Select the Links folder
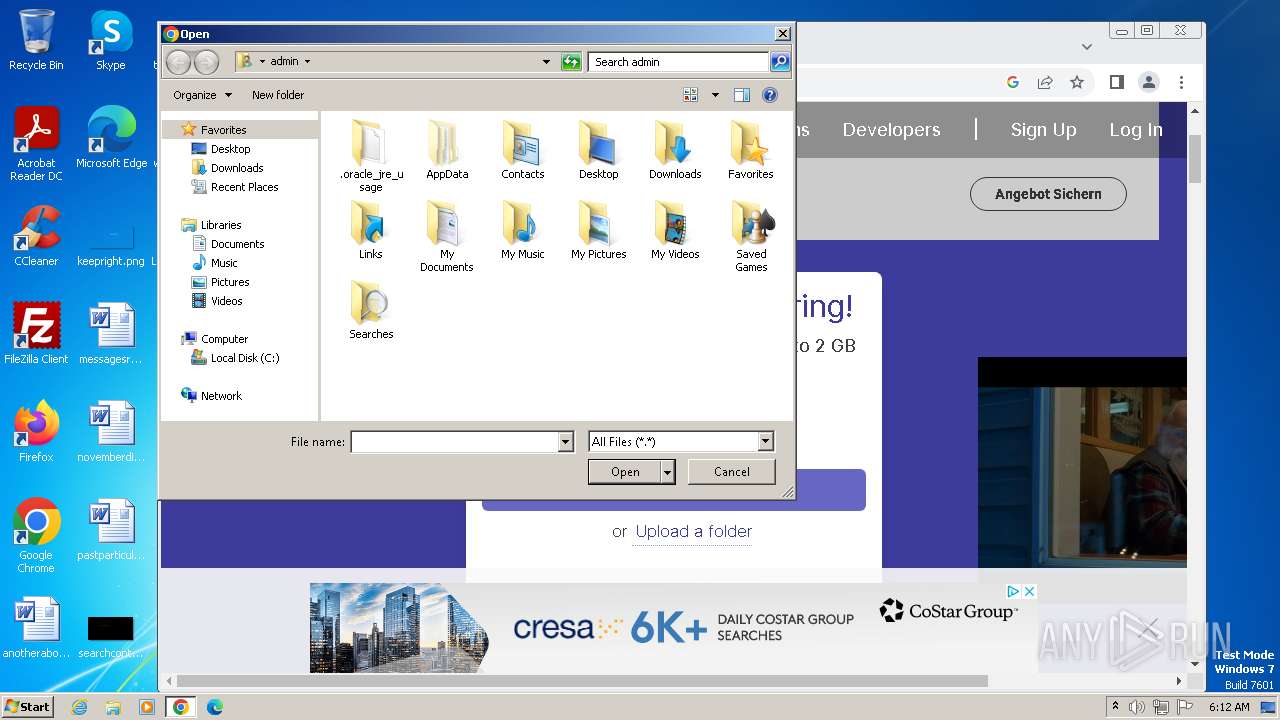This screenshot has width=1280, height=720. coord(371,230)
